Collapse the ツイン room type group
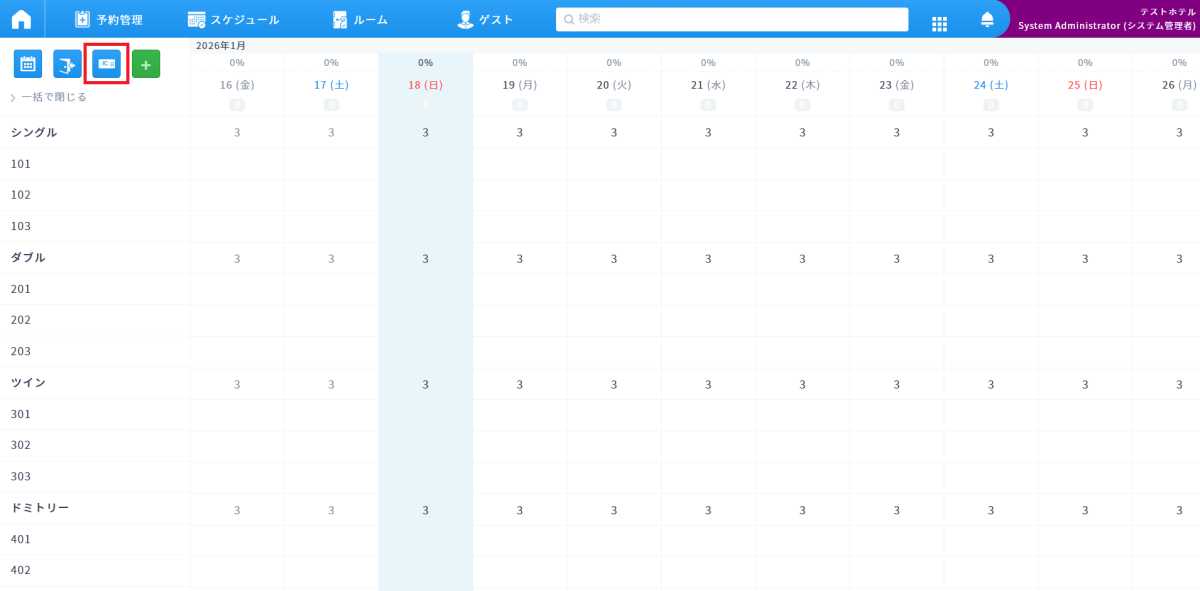This screenshot has width=1200, height=591. click(x=28, y=382)
